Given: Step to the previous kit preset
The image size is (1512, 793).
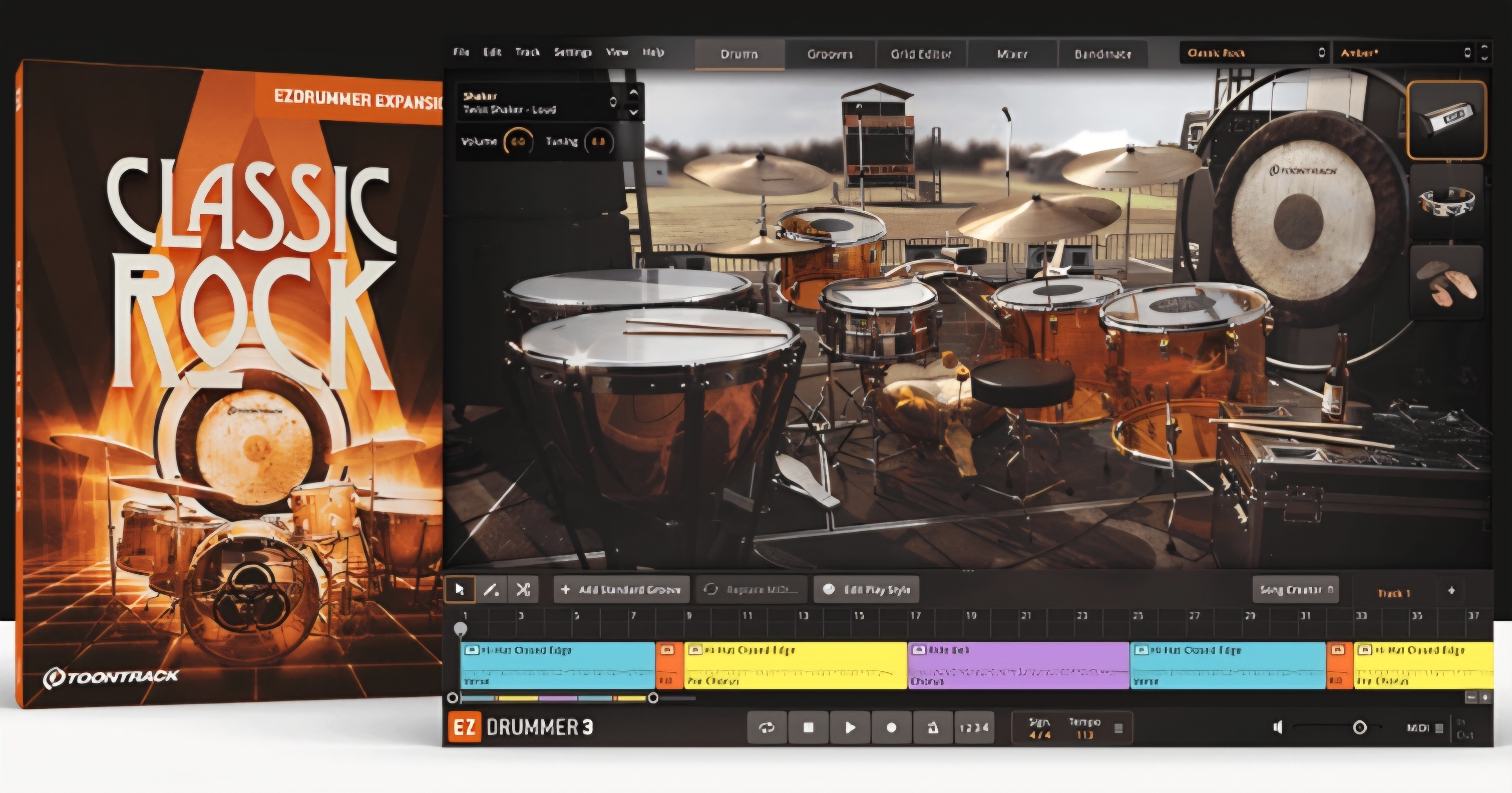Looking at the screenshot, I should [x=1484, y=47].
